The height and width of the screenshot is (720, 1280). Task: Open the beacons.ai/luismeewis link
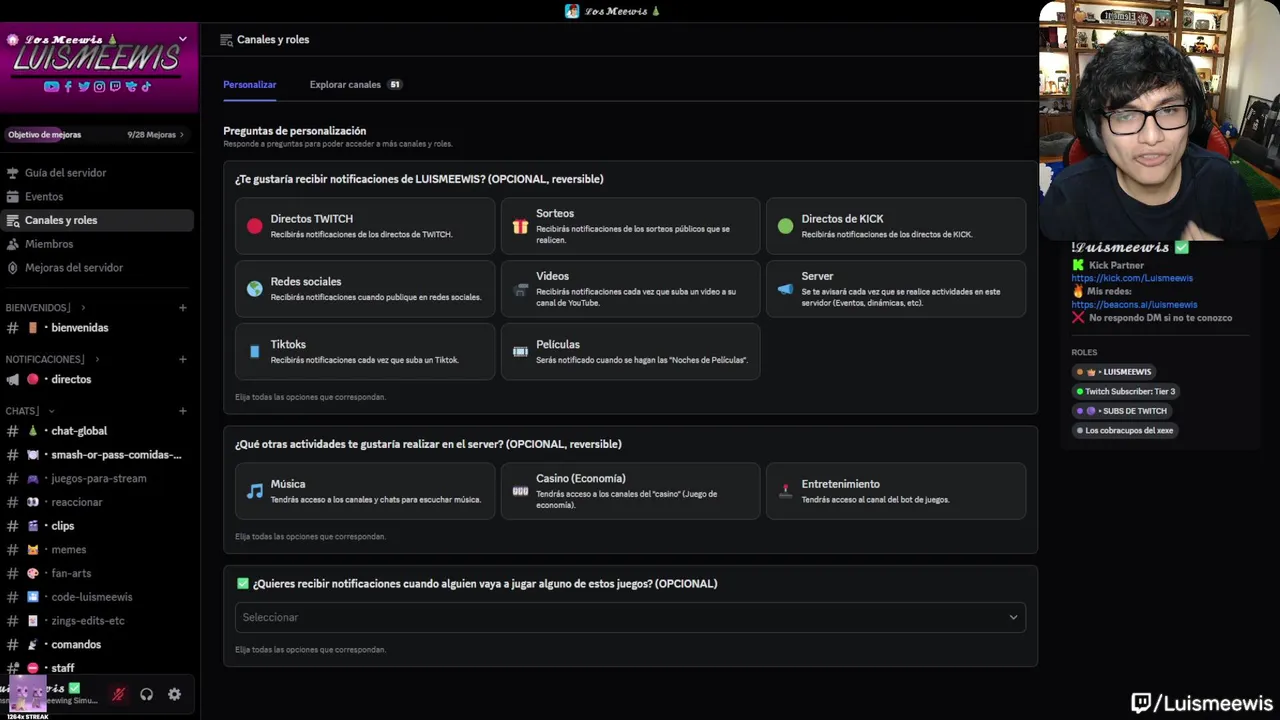[x=1134, y=304]
